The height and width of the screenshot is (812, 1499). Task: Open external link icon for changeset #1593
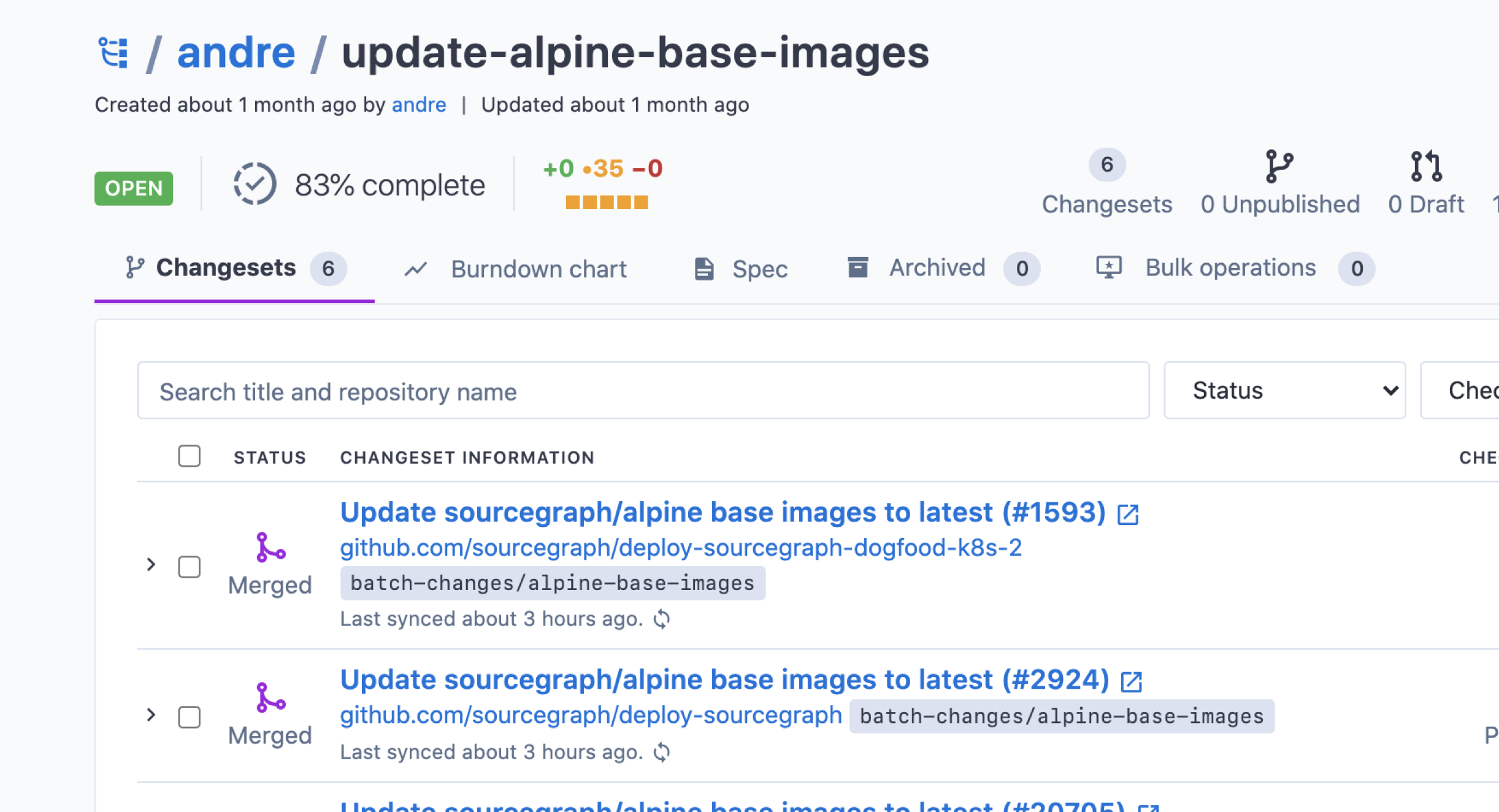coord(1127,515)
